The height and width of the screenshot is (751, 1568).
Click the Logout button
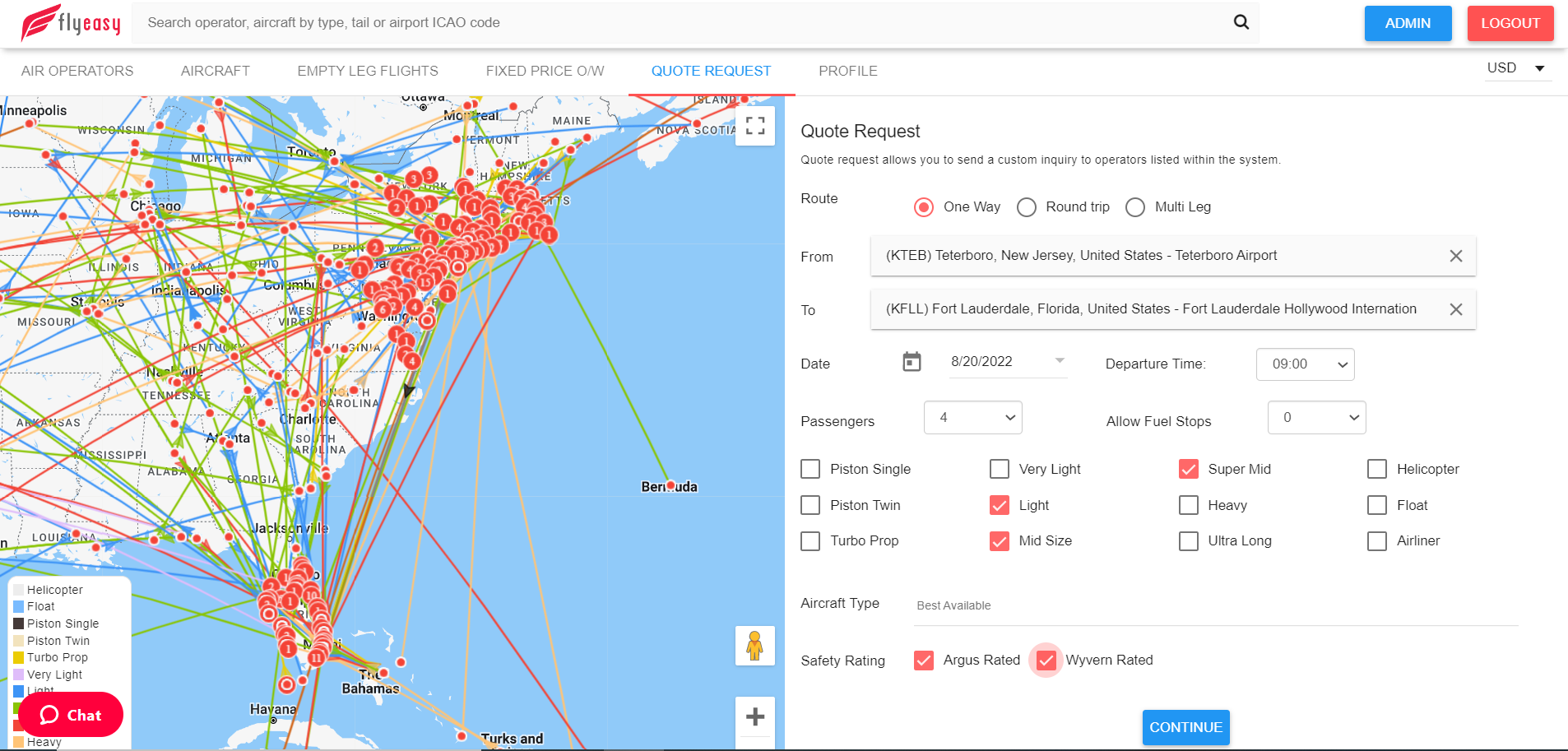[x=1510, y=23]
